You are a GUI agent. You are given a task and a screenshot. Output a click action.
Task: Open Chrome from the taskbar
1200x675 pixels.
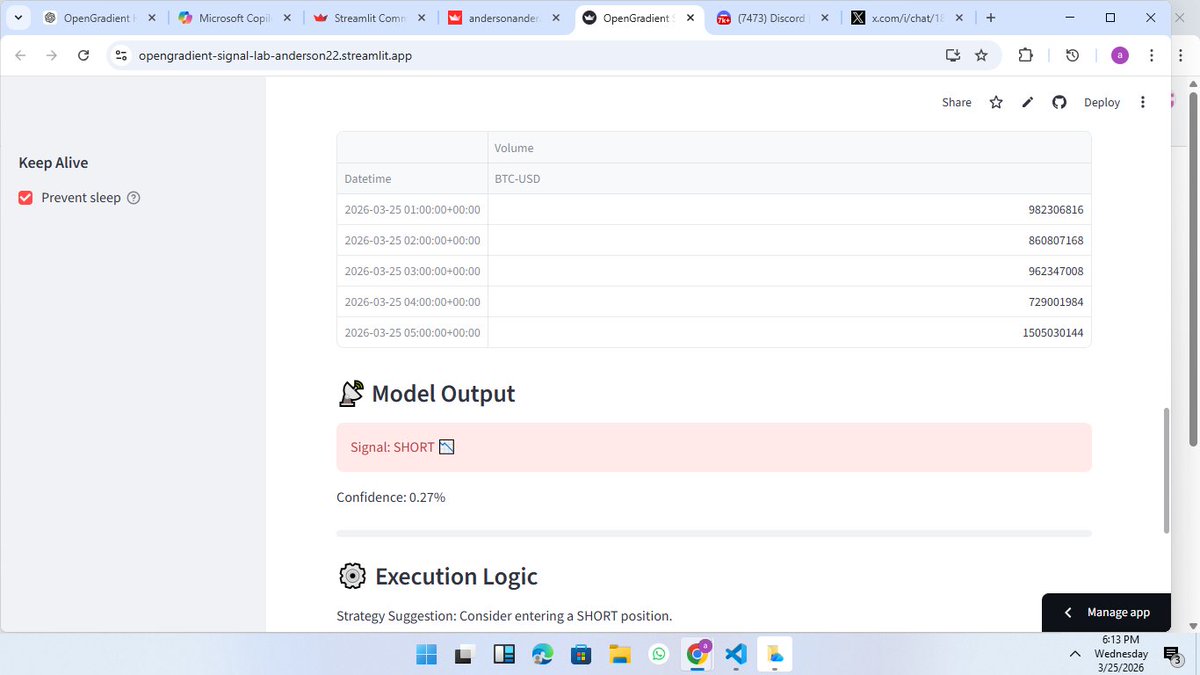(697, 655)
